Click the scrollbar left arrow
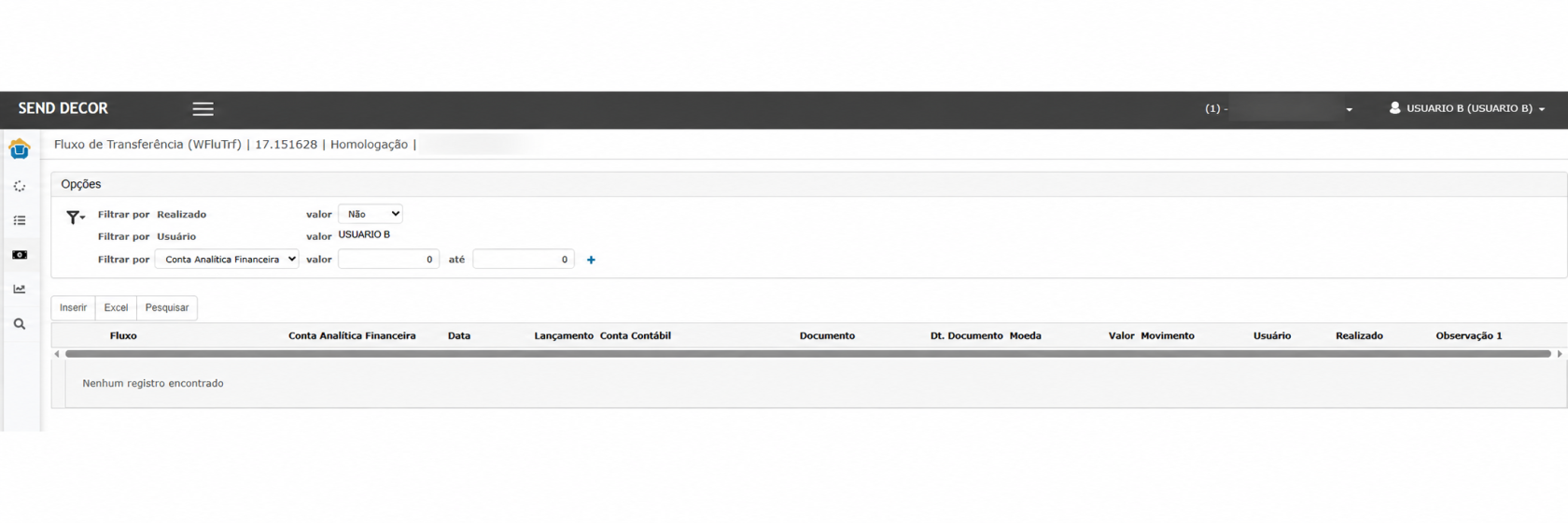Screen dimensions: 1568x523 [57, 354]
